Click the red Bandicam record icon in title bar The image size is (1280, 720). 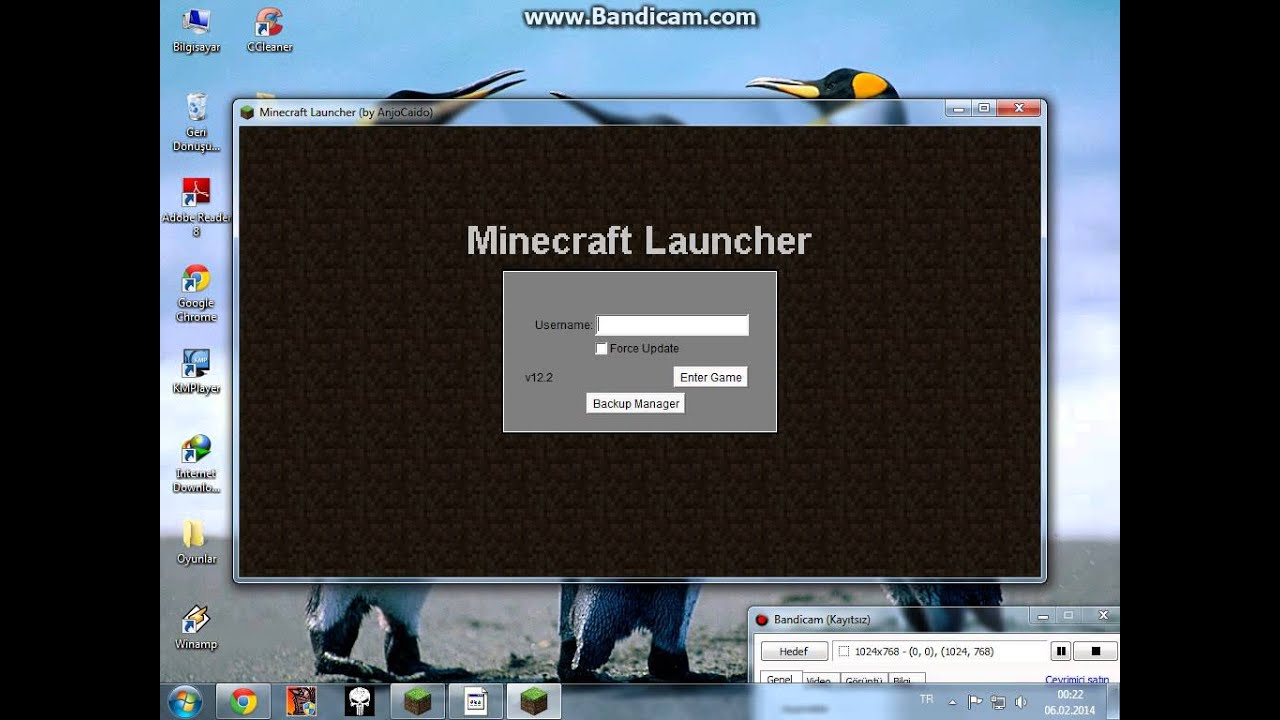761,620
